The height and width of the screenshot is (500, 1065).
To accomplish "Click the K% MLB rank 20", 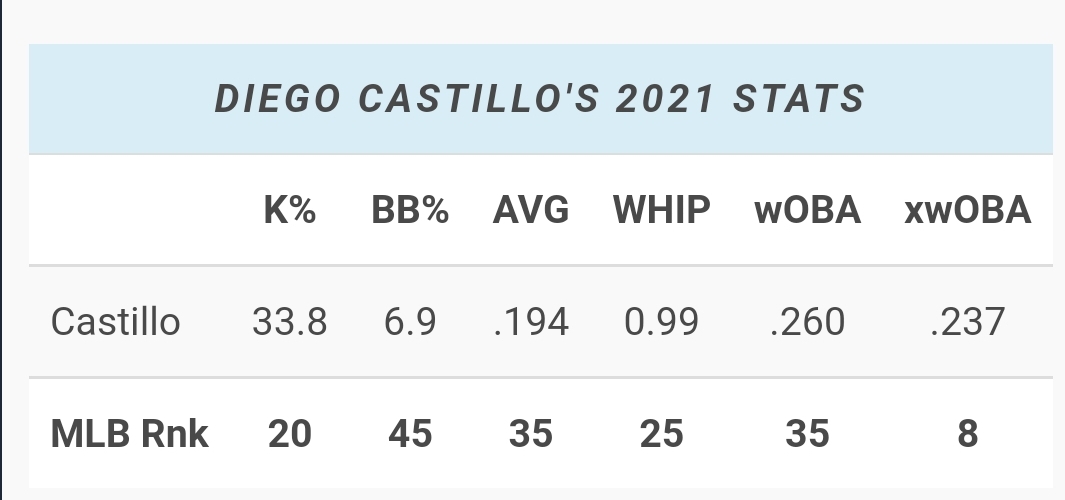I will (290, 434).
